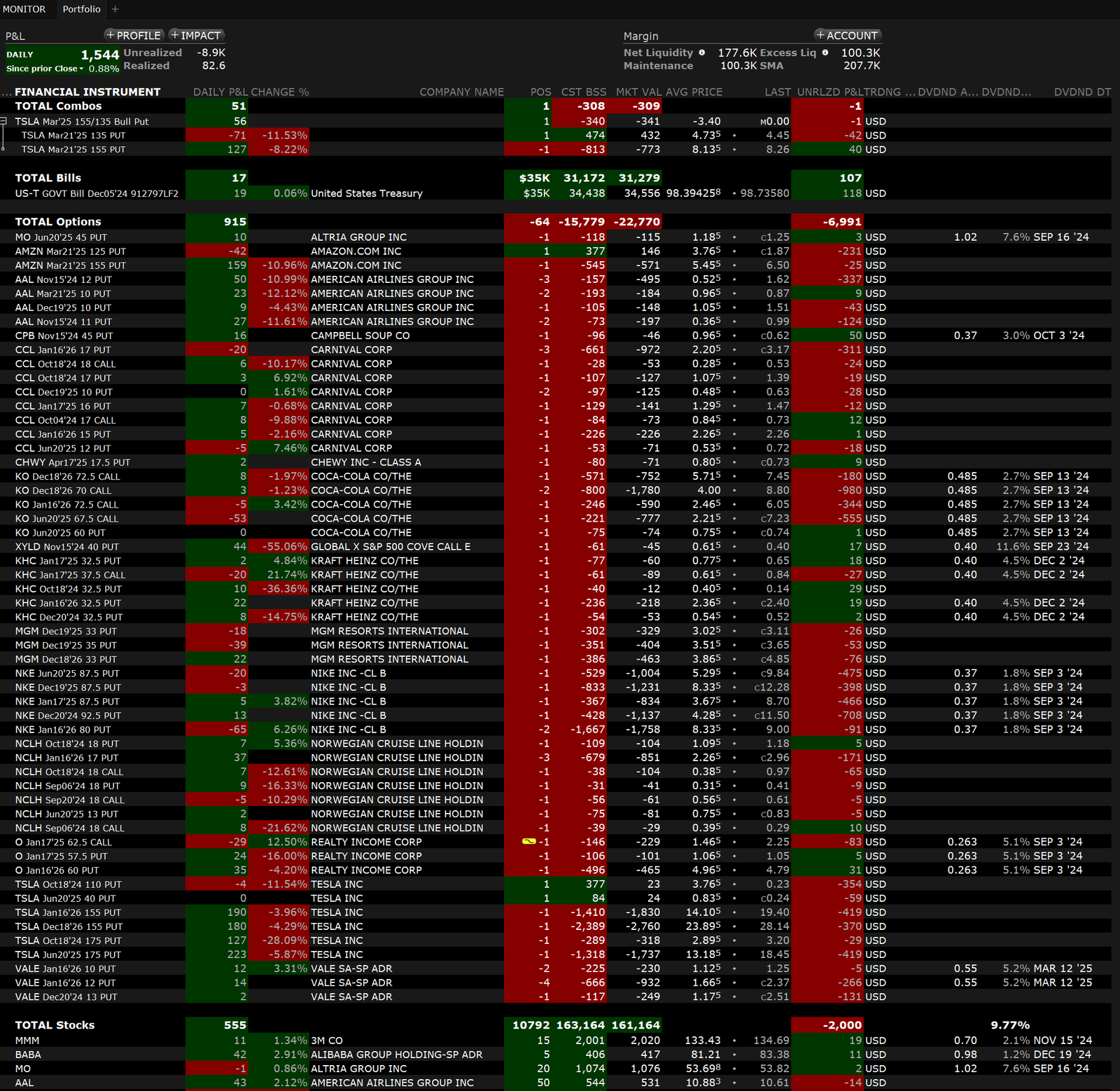Viewport: 1120px width, 1091px height.
Task: Select the TOTAL Stocks group row
Action: (x=55, y=1024)
